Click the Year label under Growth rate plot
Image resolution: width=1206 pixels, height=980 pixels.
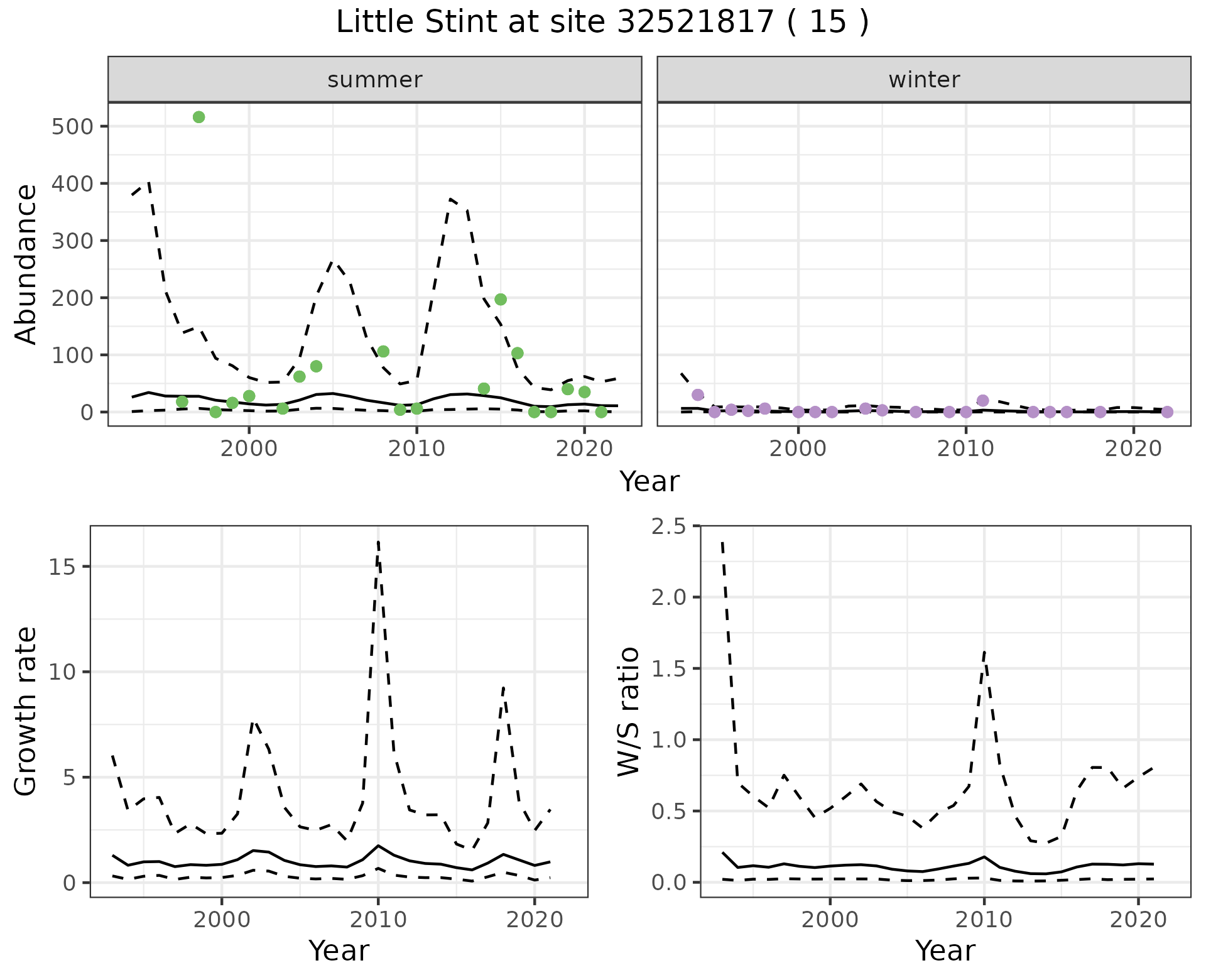[x=339, y=950]
